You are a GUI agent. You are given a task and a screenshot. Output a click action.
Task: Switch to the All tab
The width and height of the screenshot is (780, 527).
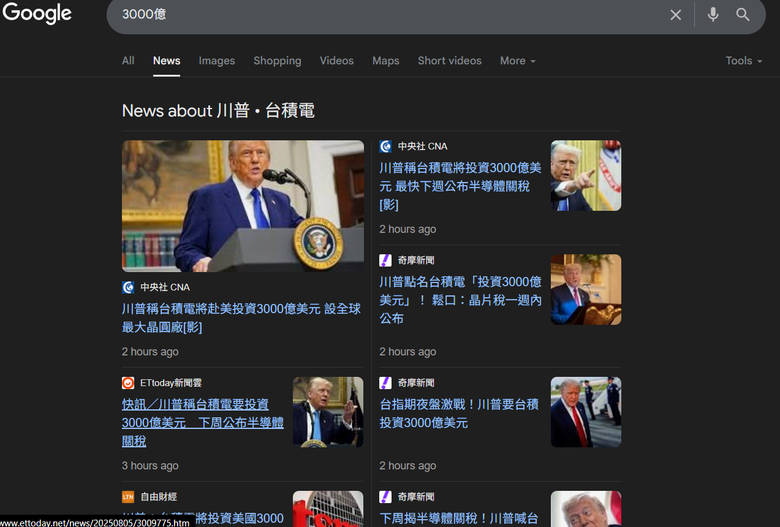(128, 61)
